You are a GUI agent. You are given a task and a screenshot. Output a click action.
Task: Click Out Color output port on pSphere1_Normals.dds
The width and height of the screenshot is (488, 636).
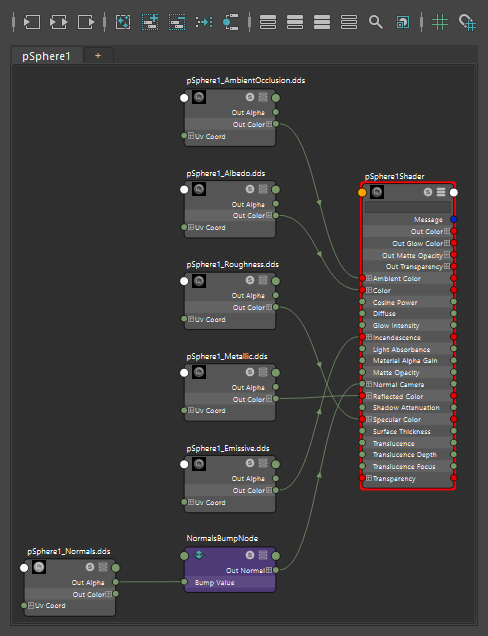pos(116,594)
